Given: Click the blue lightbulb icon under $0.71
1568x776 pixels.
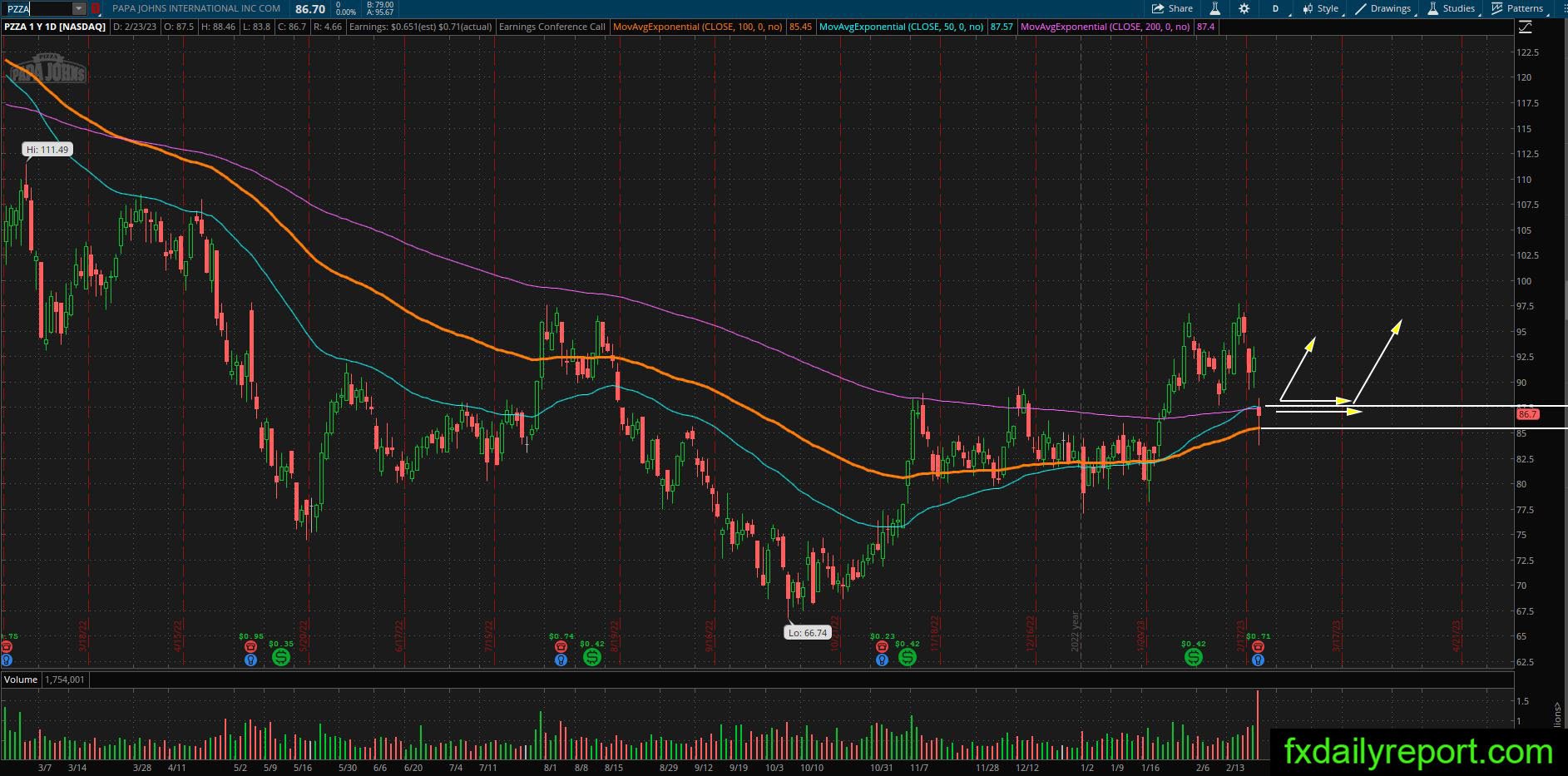Looking at the screenshot, I should (x=1258, y=660).
